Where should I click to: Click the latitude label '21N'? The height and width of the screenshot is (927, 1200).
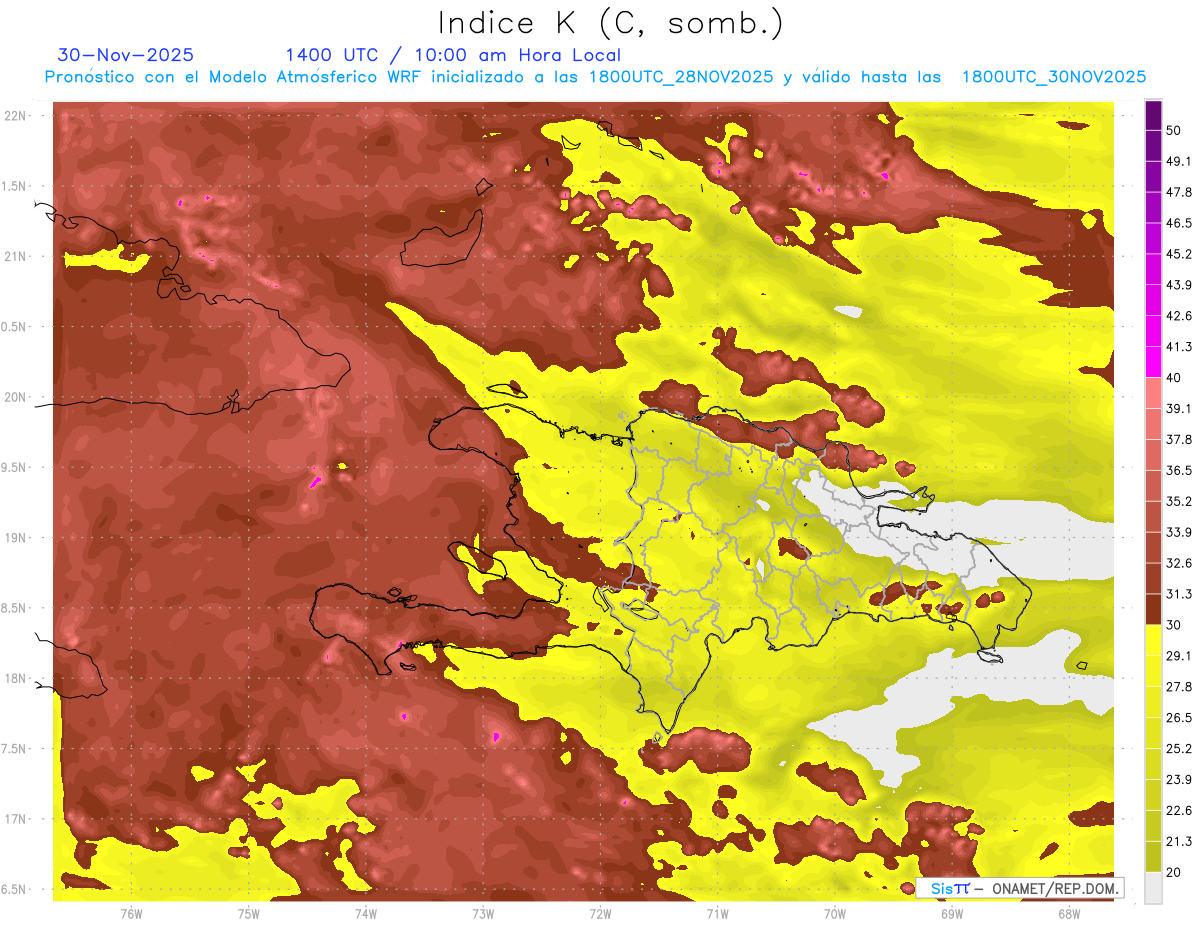point(14,256)
